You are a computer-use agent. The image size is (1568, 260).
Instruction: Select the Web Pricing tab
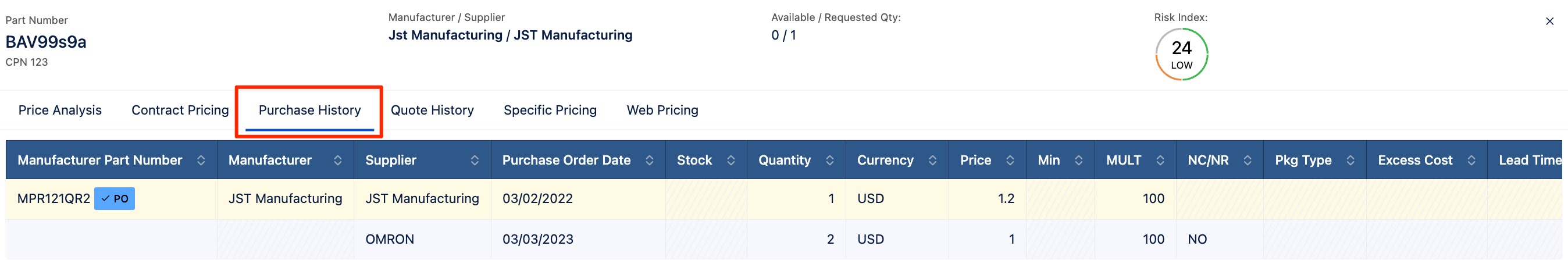click(662, 110)
